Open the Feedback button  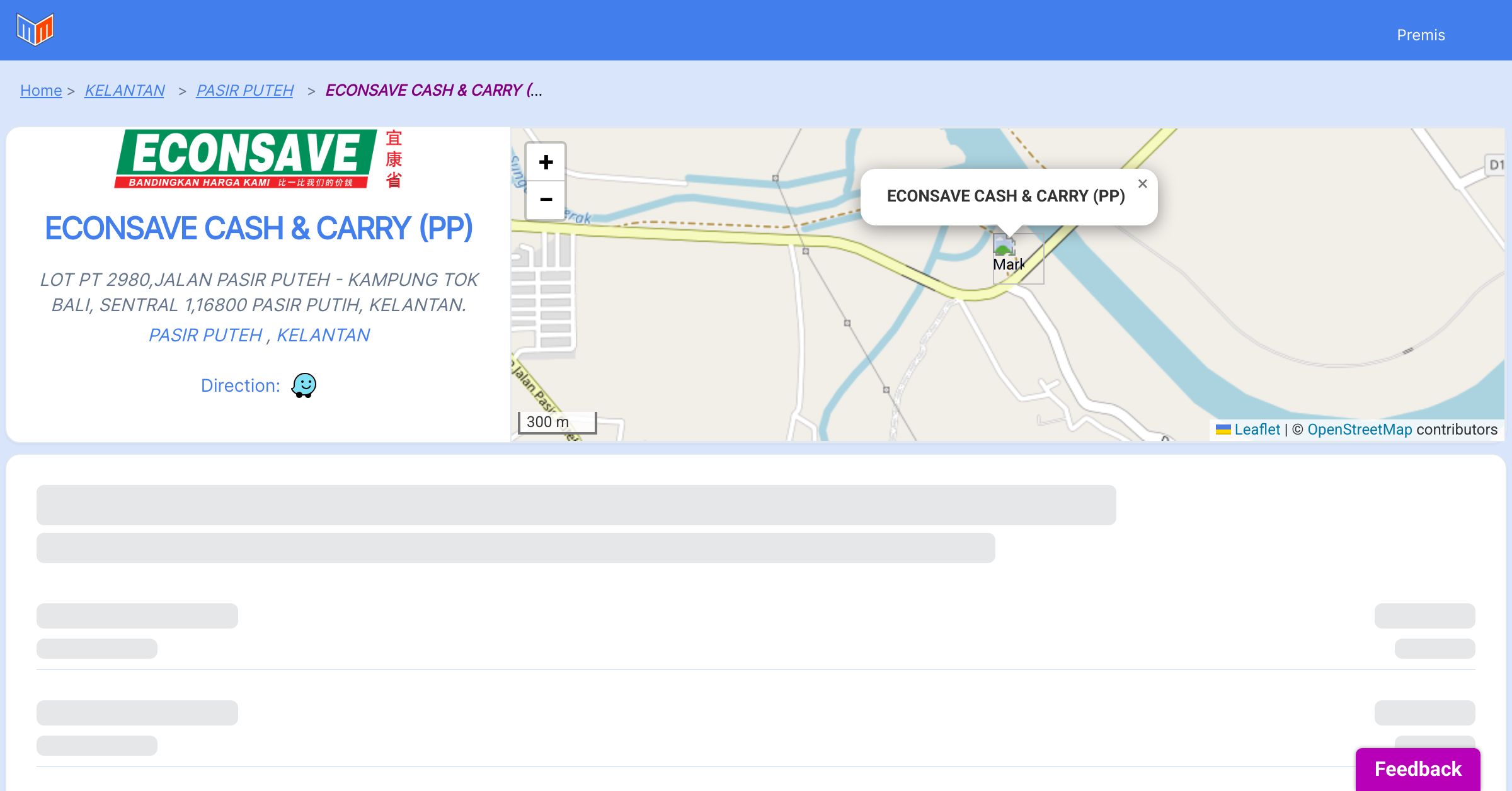tap(1417, 769)
